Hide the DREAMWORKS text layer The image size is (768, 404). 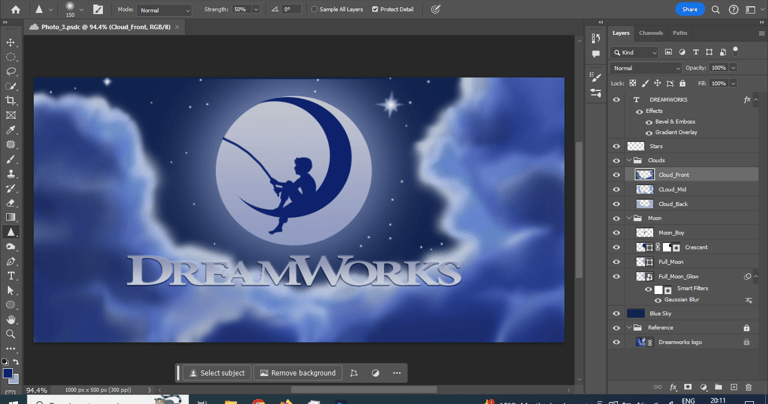pyautogui.click(x=616, y=99)
